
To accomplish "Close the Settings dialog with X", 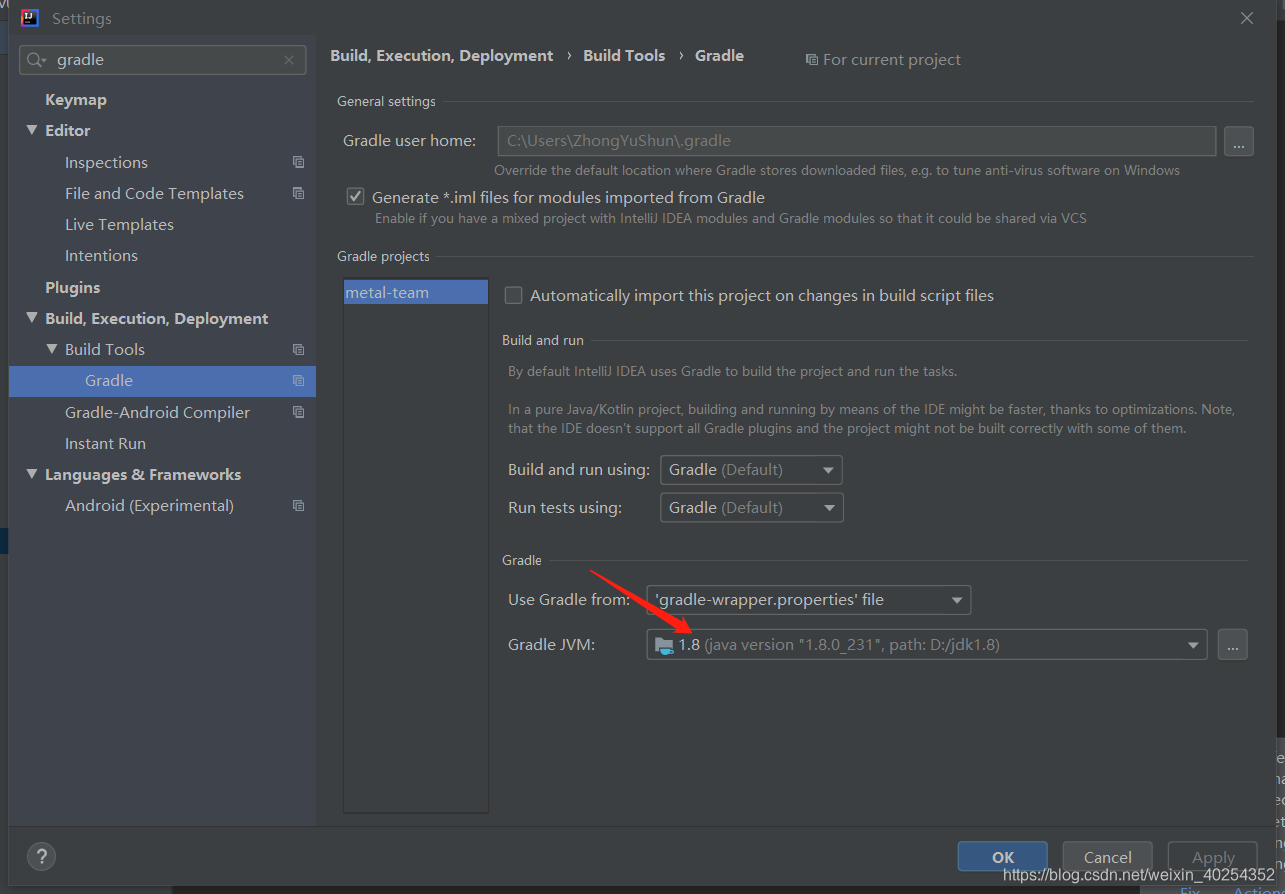I will coord(1247,18).
